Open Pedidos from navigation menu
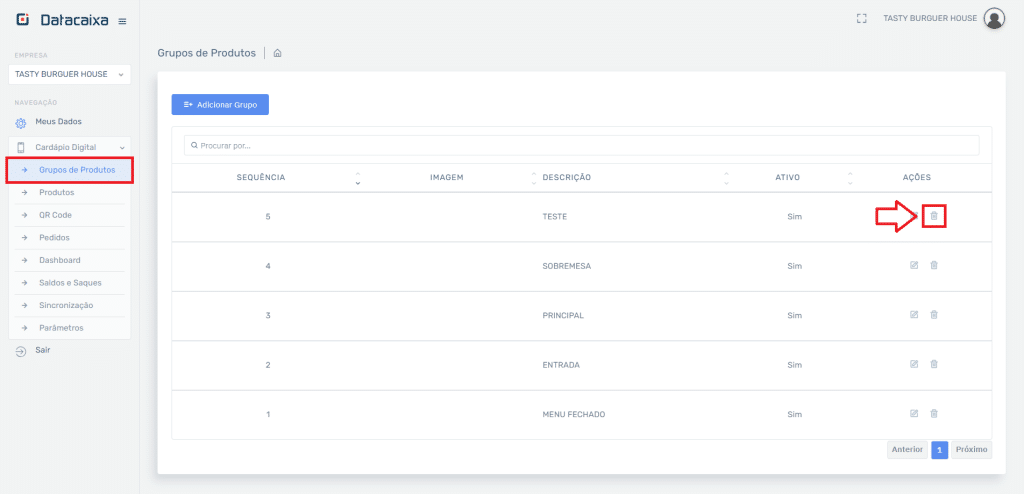Screen dimensions: 1024x494 click(54, 238)
